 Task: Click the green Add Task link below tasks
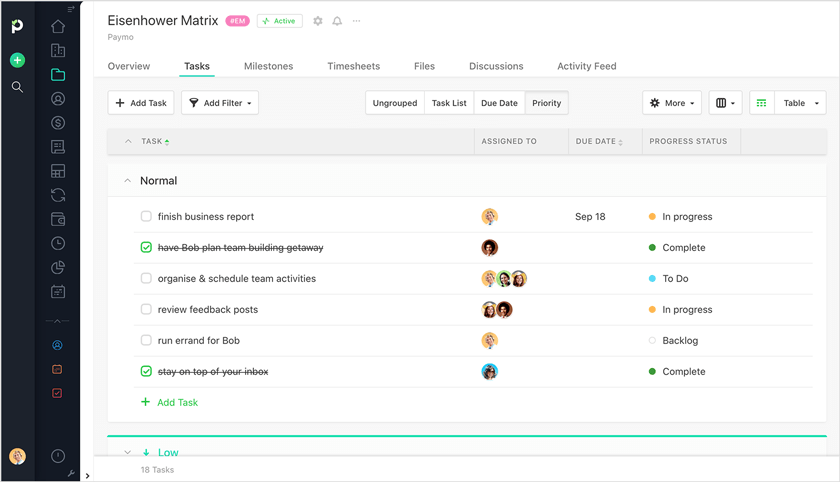pos(169,402)
